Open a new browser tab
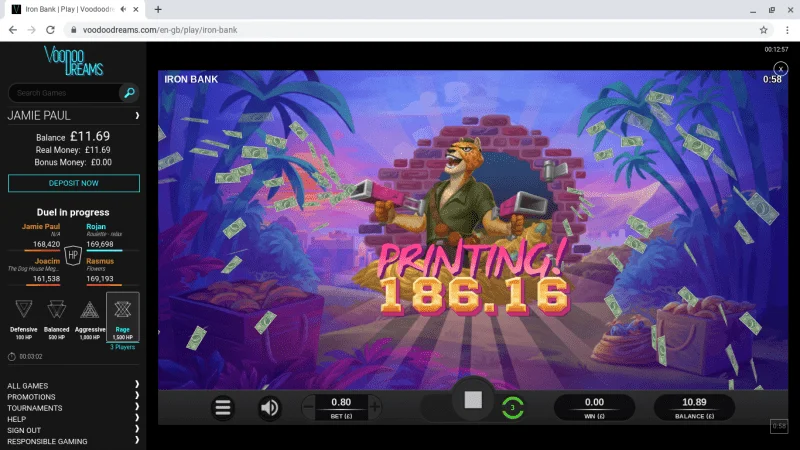Image resolution: width=800 pixels, height=450 pixels. click(x=158, y=9)
